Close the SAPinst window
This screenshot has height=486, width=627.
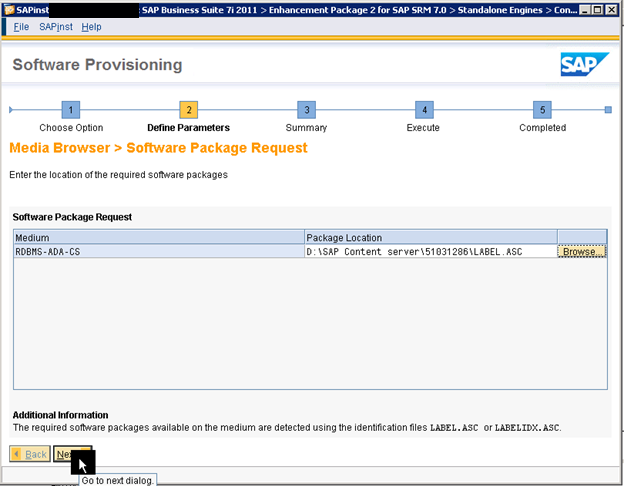coord(611,10)
